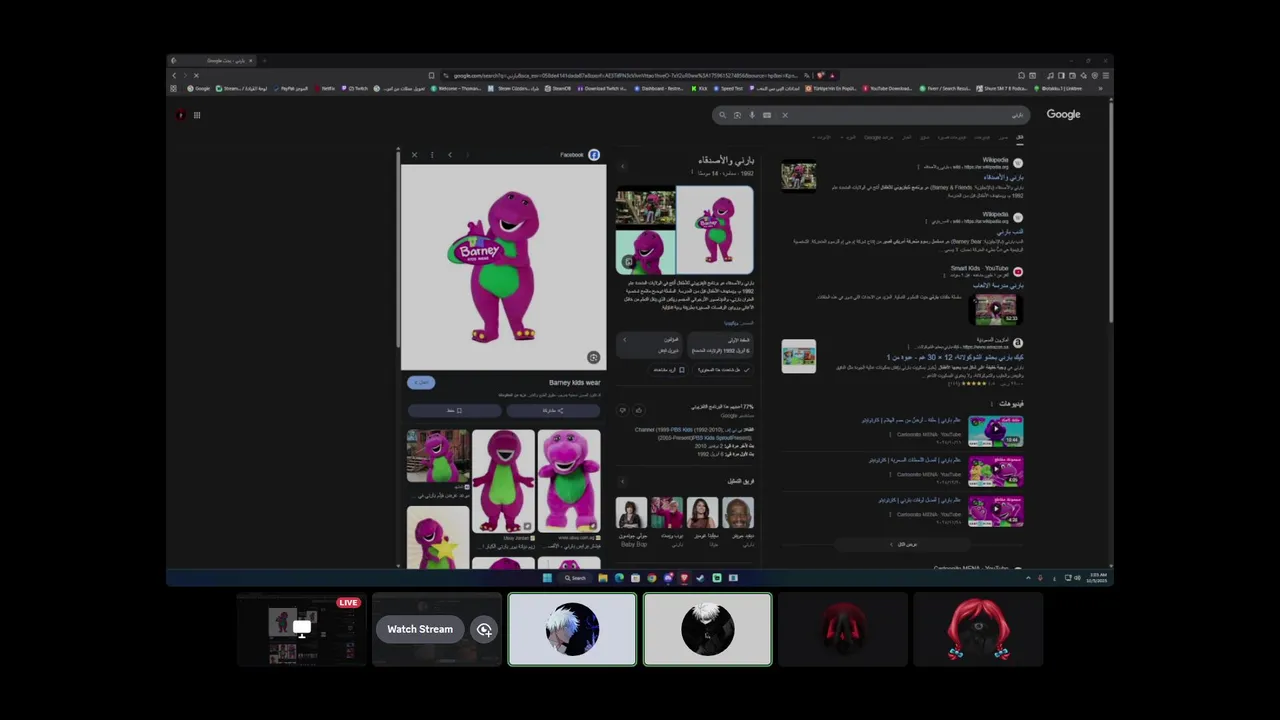
Task: Open the three-dot menu in image preview
Action: (432, 155)
